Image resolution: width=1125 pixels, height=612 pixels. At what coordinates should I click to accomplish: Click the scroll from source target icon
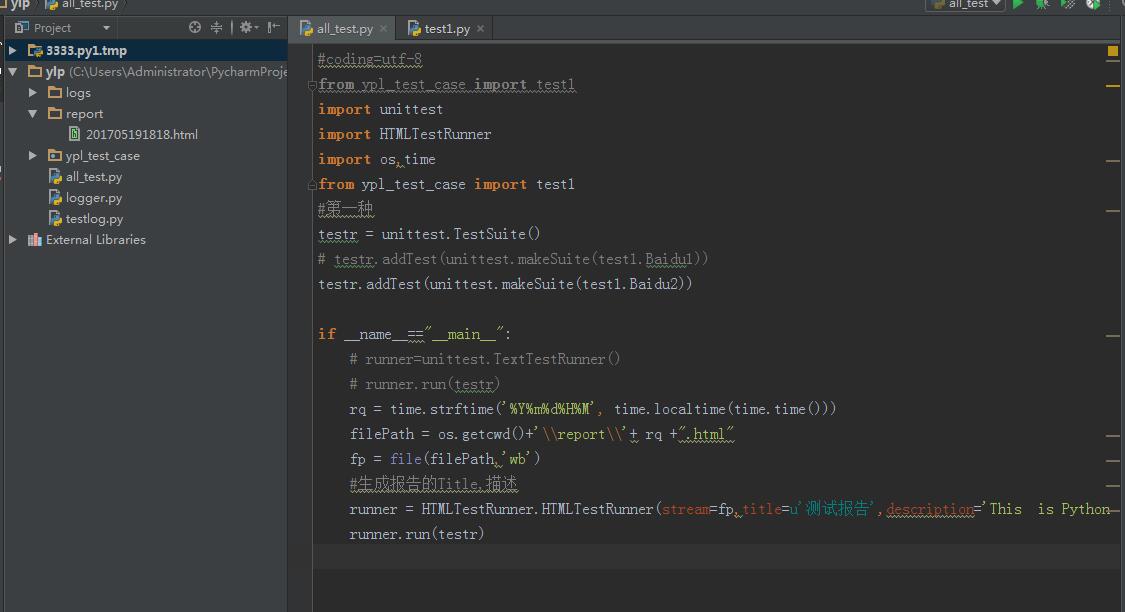pos(194,27)
